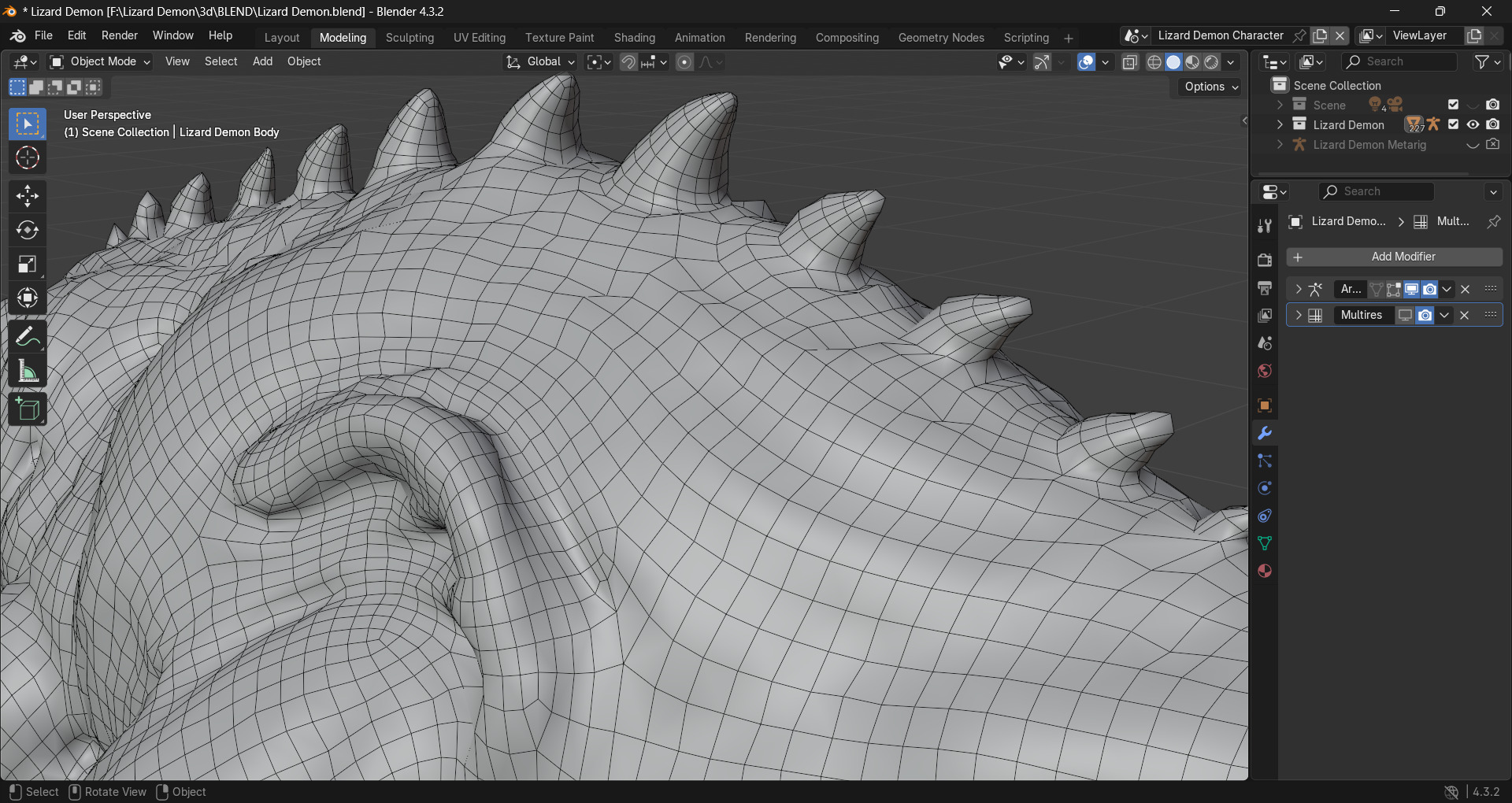
Task: Open the transform pivot point dropdown
Action: (x=599, y=62)
